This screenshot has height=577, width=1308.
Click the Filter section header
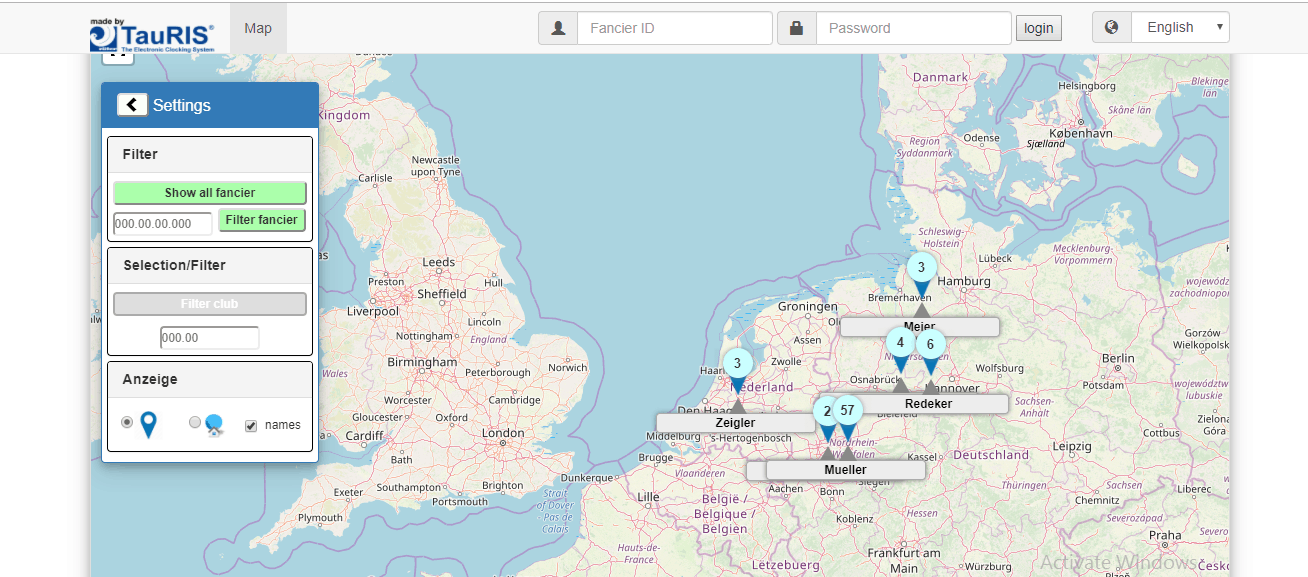point(210,155)
